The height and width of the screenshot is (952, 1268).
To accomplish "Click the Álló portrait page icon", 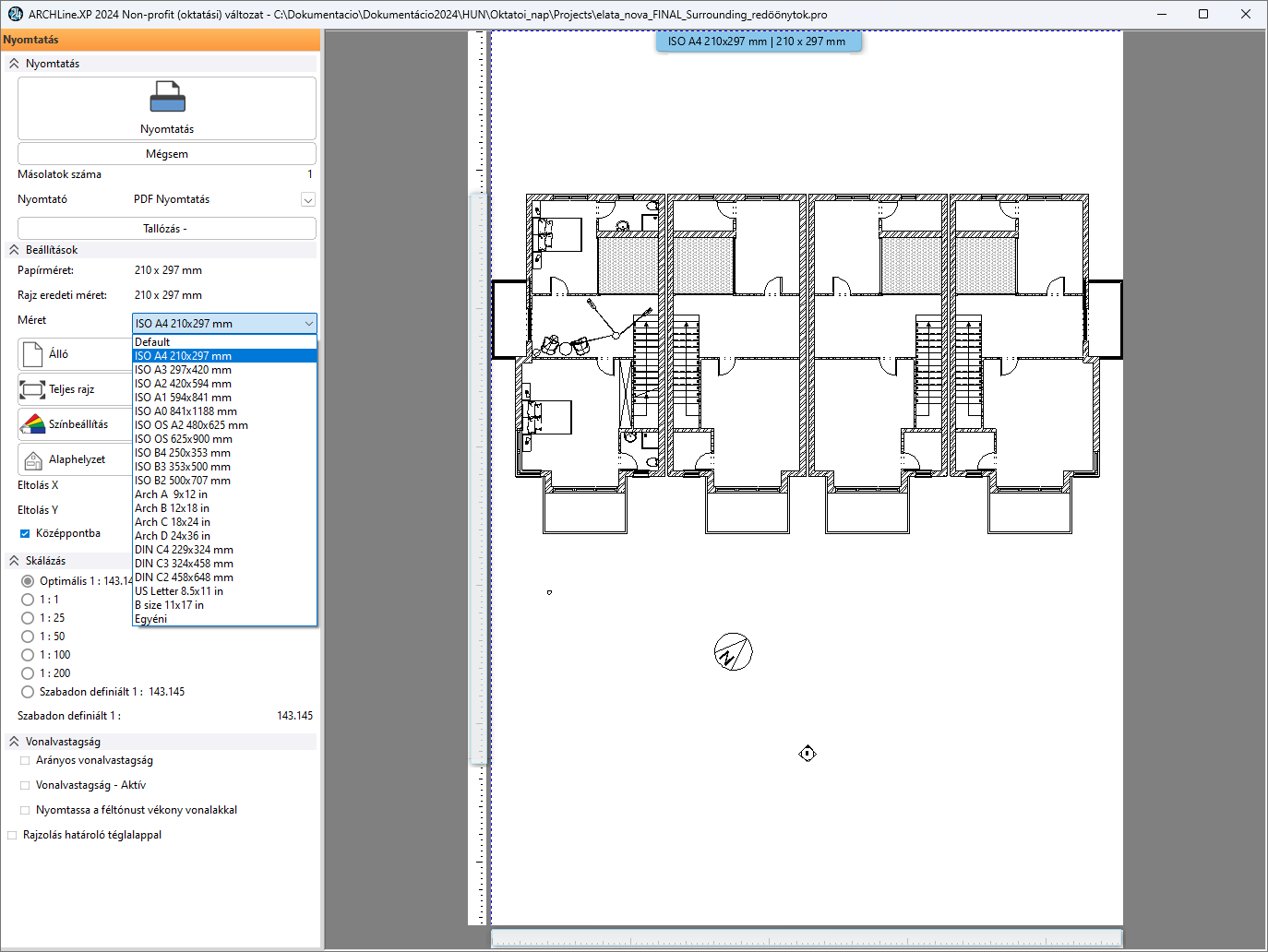I will [33, 354].
